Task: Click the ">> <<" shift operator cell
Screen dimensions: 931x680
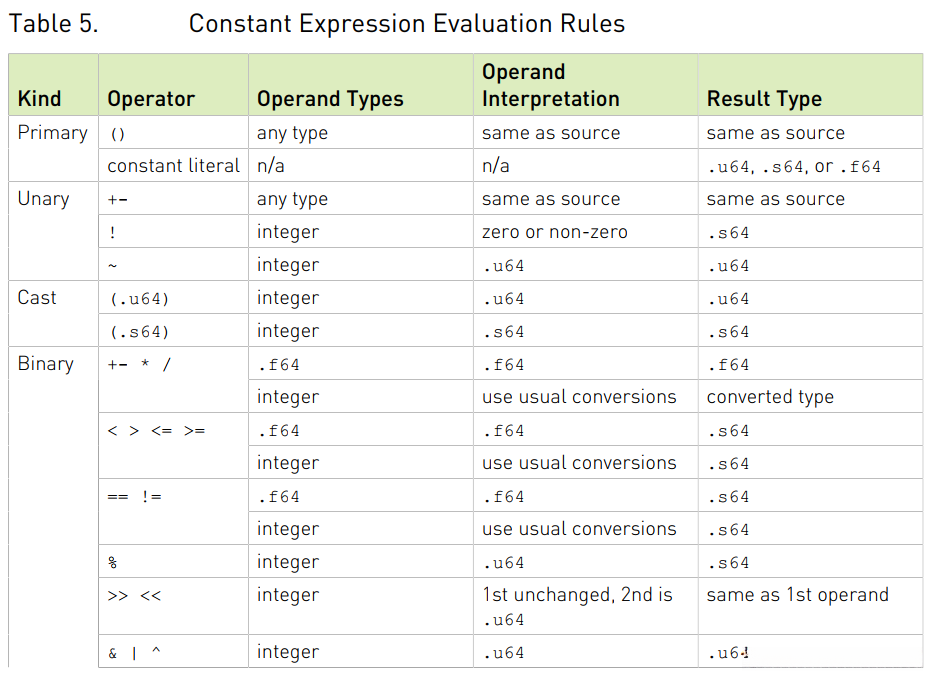Action: [134, 596]
